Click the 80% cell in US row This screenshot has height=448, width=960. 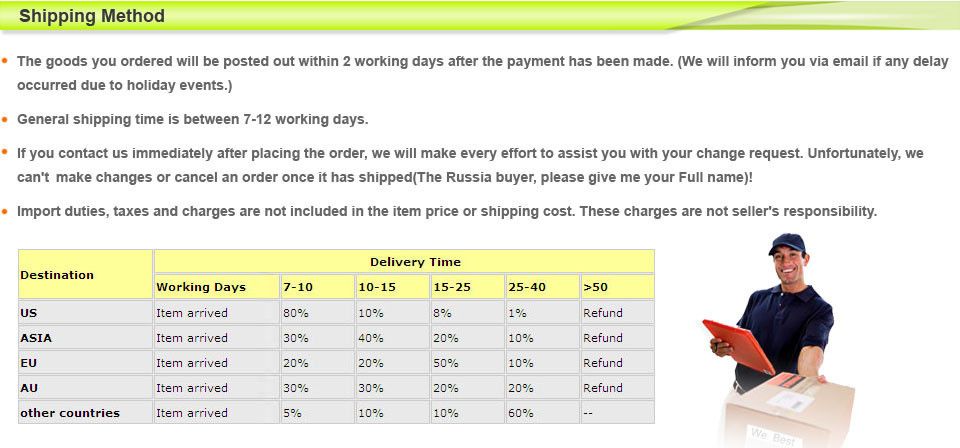pyautogui.click(x=317, y=312)
